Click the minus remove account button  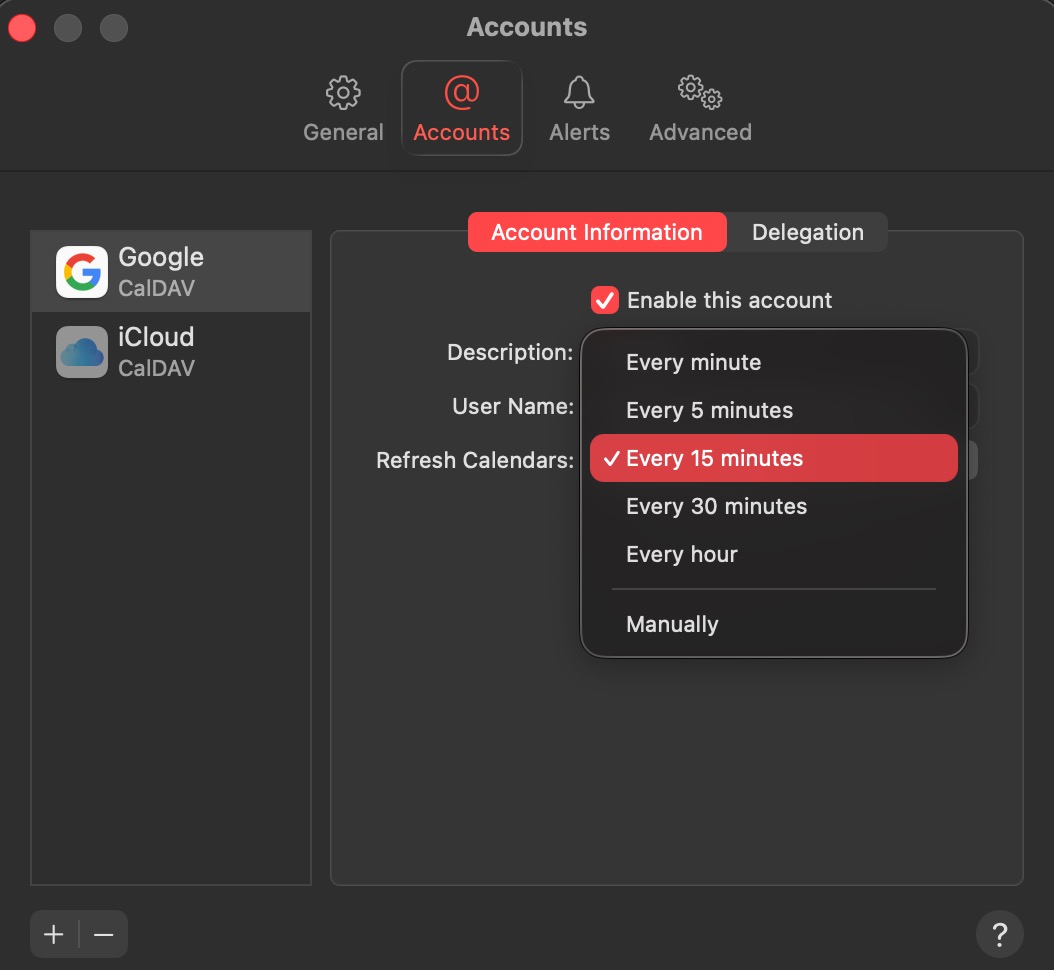(x=104, y=935)
